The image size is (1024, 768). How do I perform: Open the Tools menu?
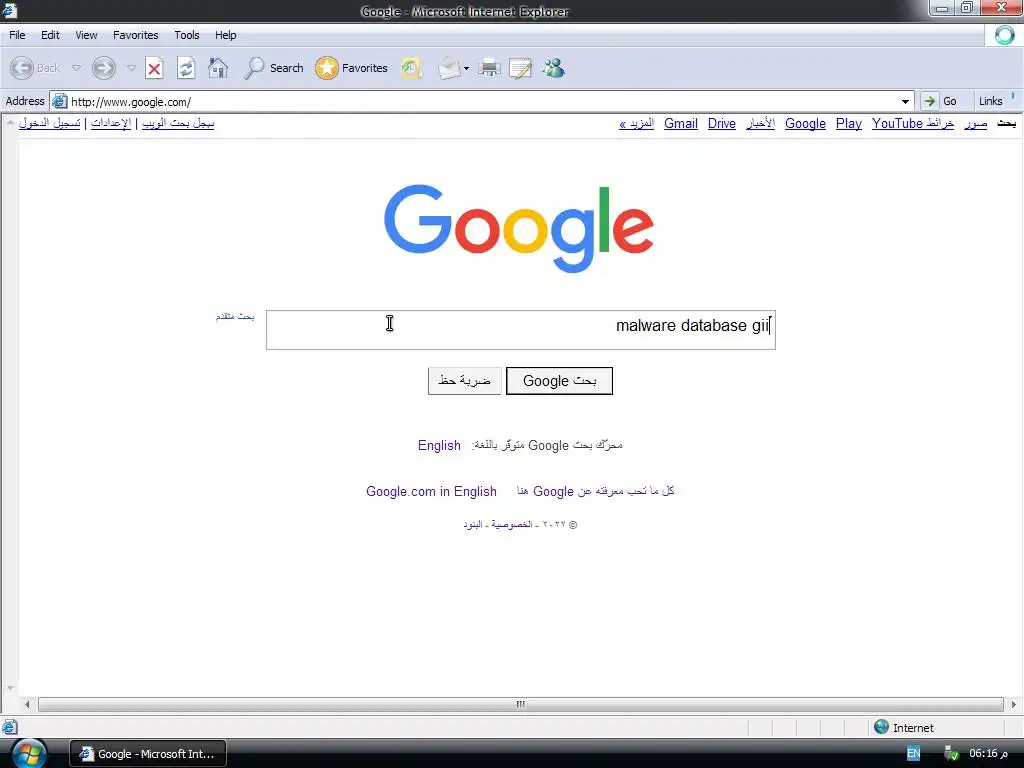(187, 35)
